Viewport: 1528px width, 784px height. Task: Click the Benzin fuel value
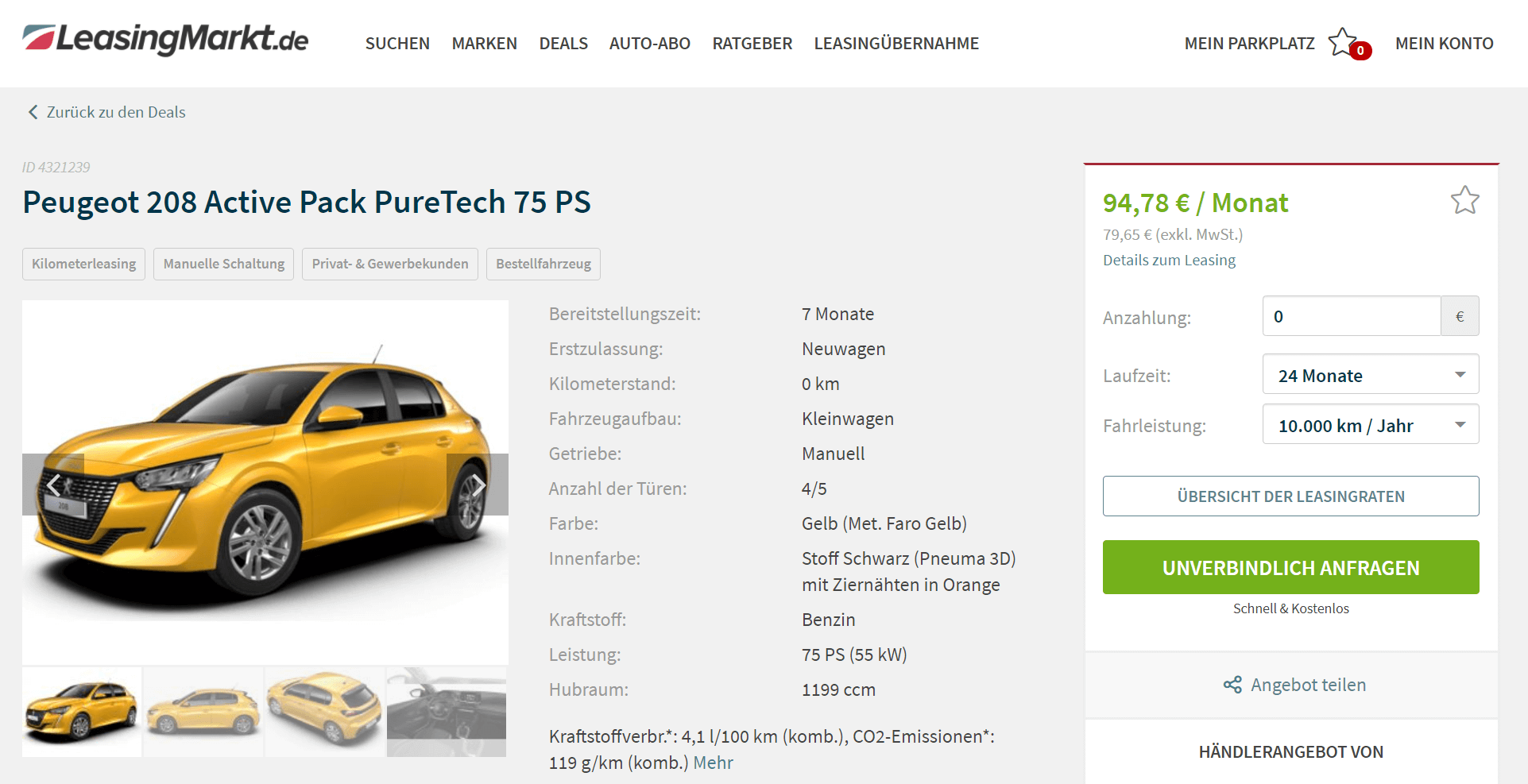(829, 620)
